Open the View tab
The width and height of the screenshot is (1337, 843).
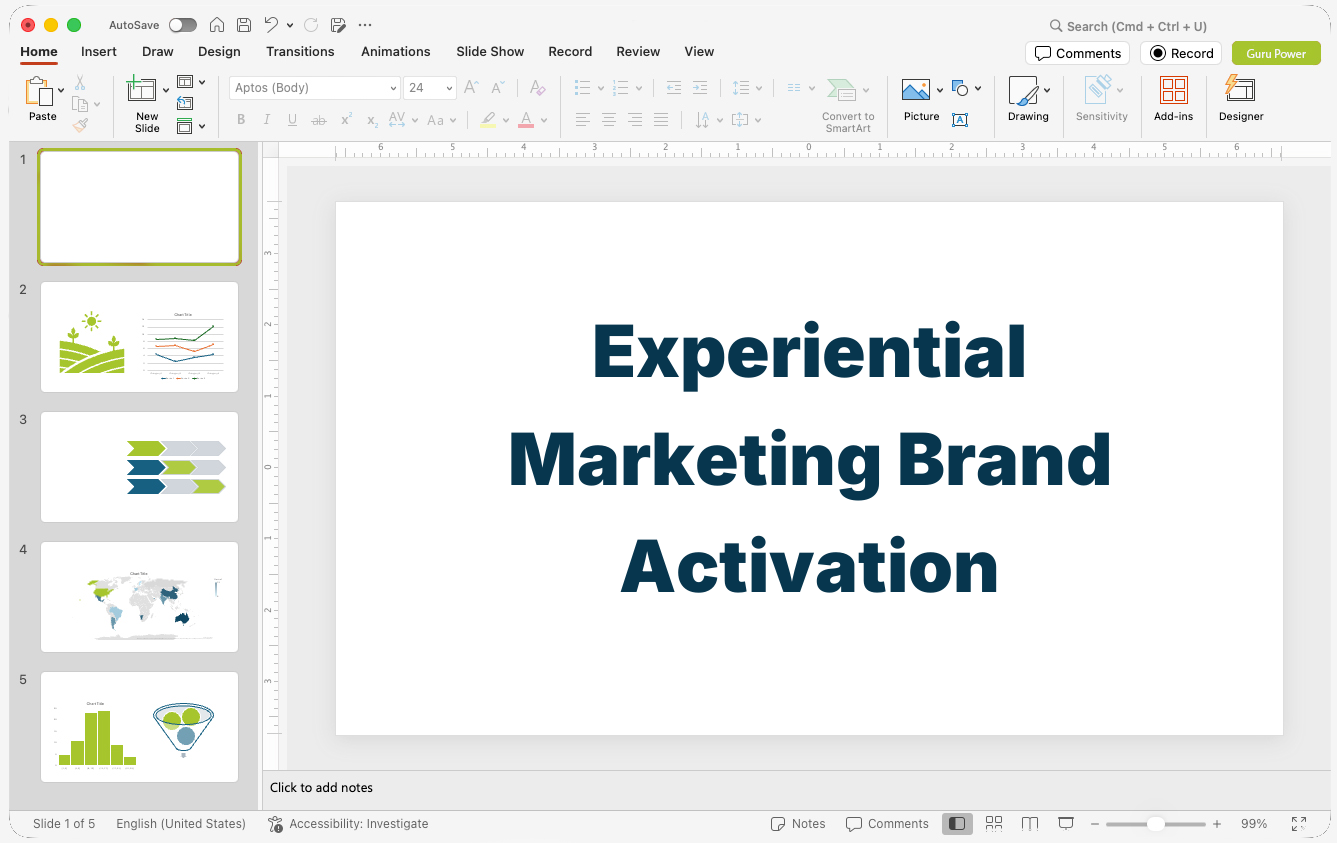tap(699, 52)
